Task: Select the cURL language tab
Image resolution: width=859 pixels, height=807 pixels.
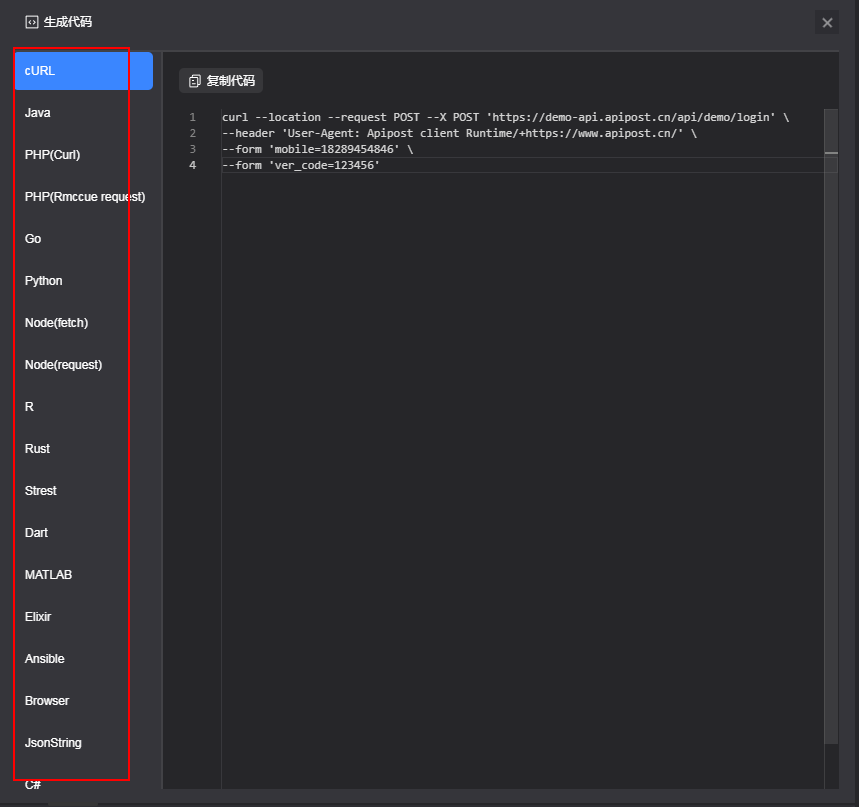Action: click(x=40, y=71)
